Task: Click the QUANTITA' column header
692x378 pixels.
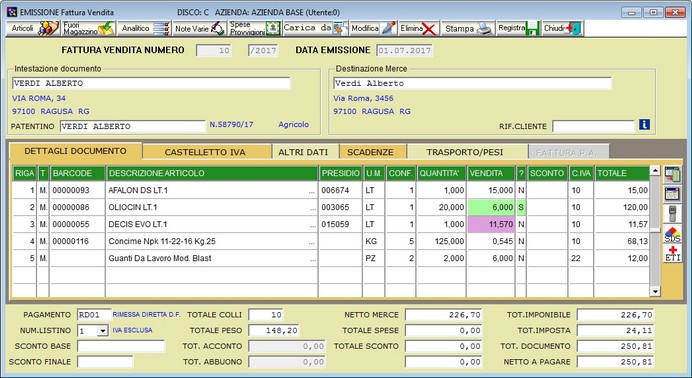Action: tap(441, 173)
